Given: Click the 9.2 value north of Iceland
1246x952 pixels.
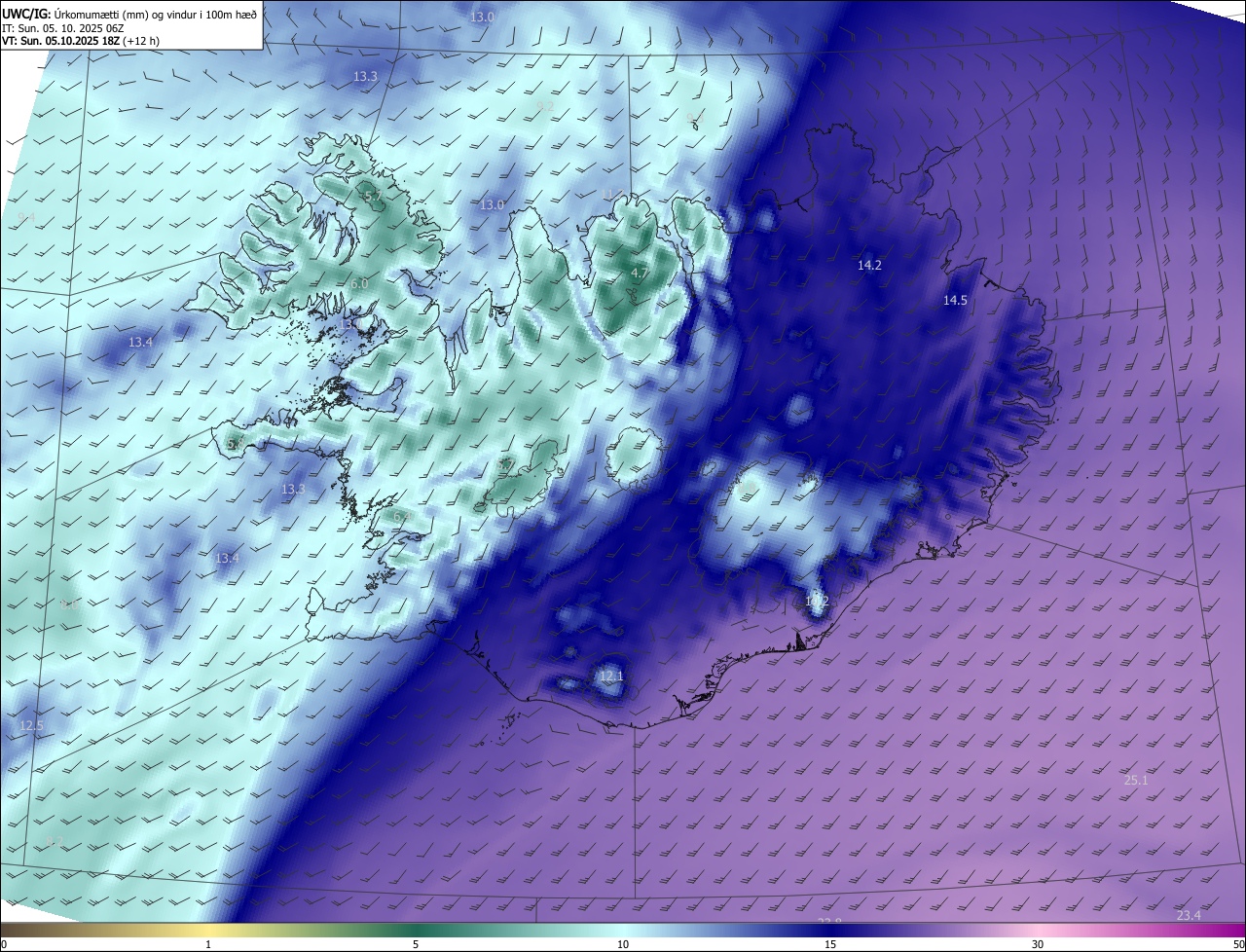Looking at the screenshot, I should [x=545, y=106].
